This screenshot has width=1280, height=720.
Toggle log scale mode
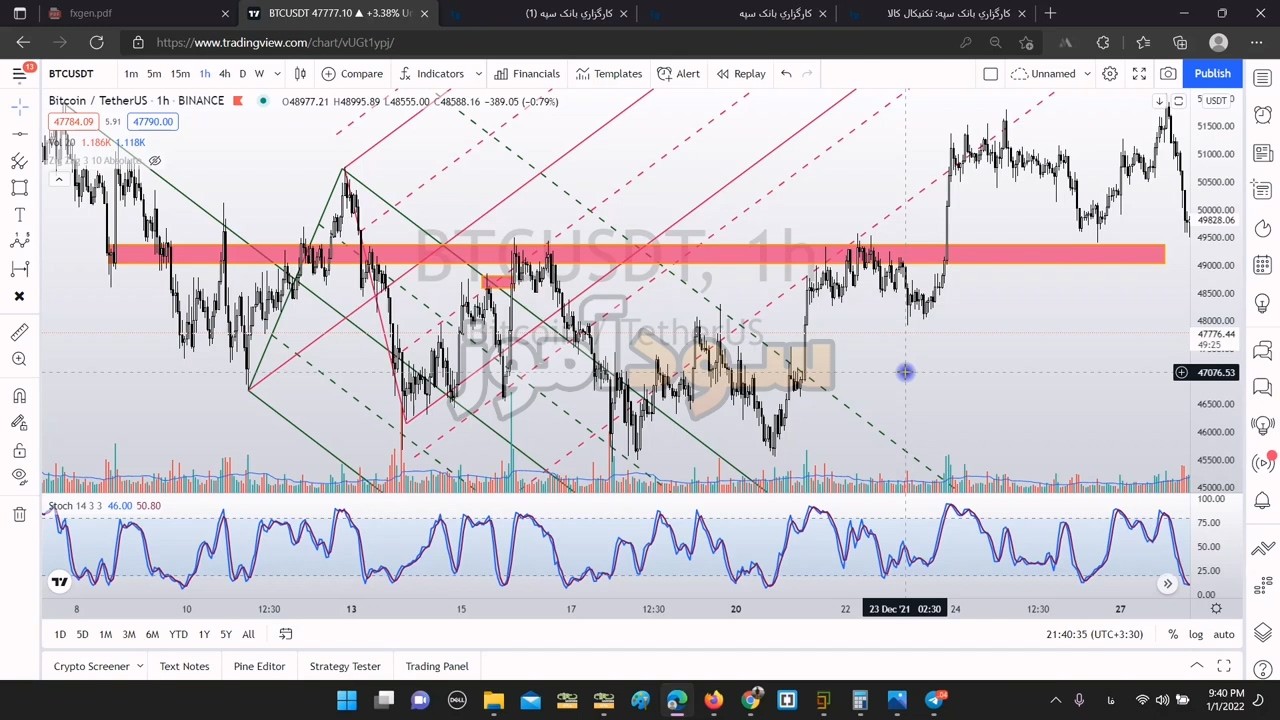[x=1196, y=634]
